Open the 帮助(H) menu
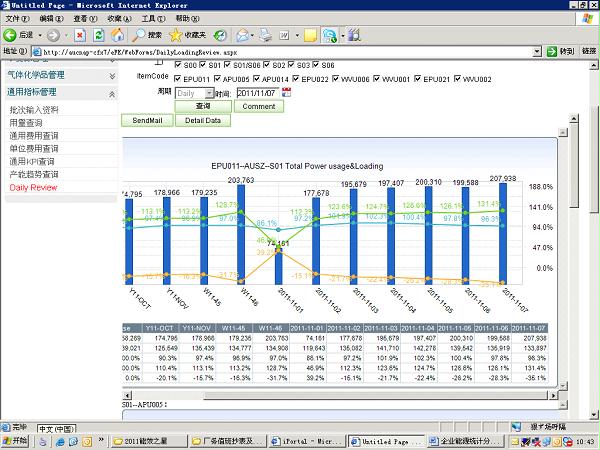Screen dimensions: 600x450 tap(188, 18)
